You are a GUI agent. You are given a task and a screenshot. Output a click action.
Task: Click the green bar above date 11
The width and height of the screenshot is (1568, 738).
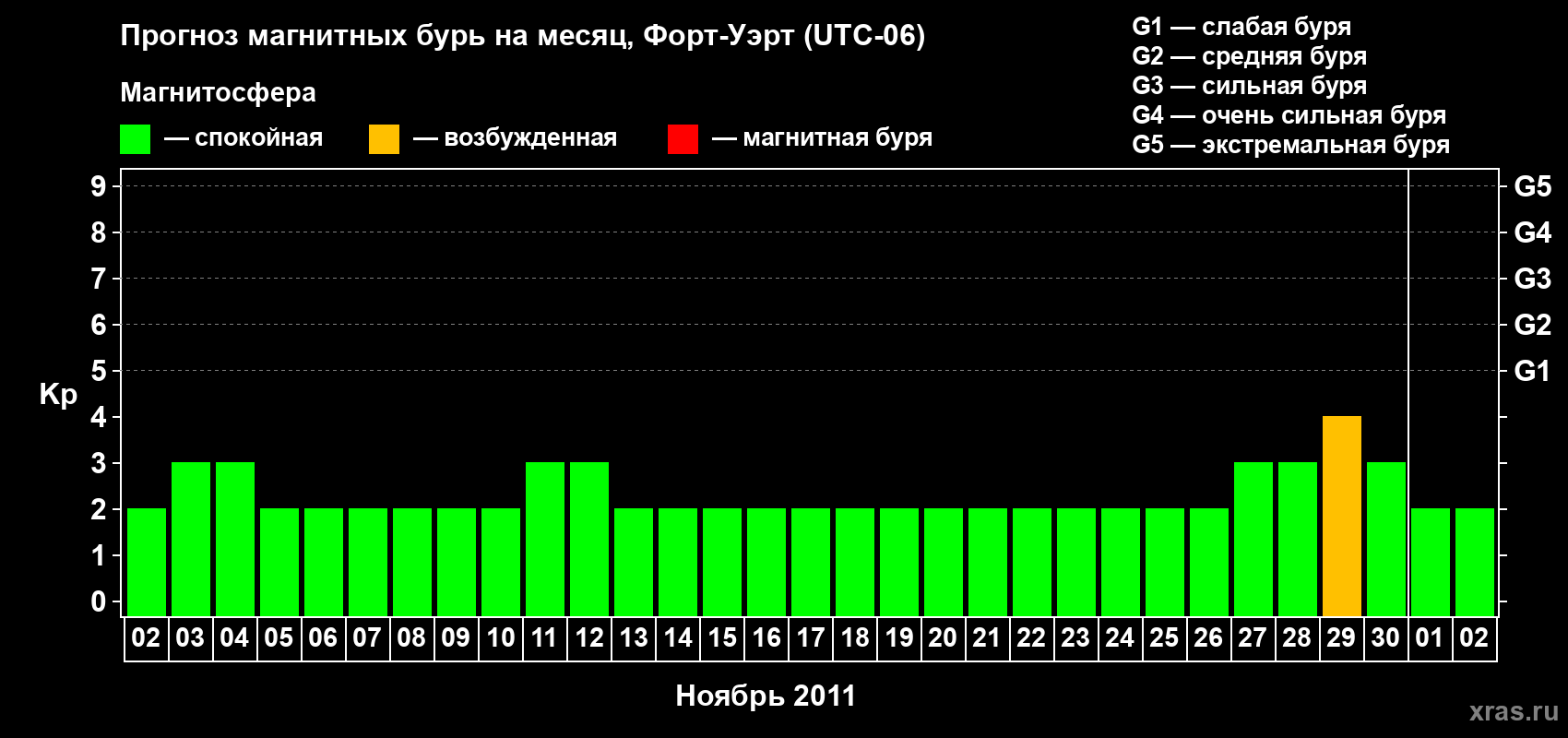click(545, 540)
